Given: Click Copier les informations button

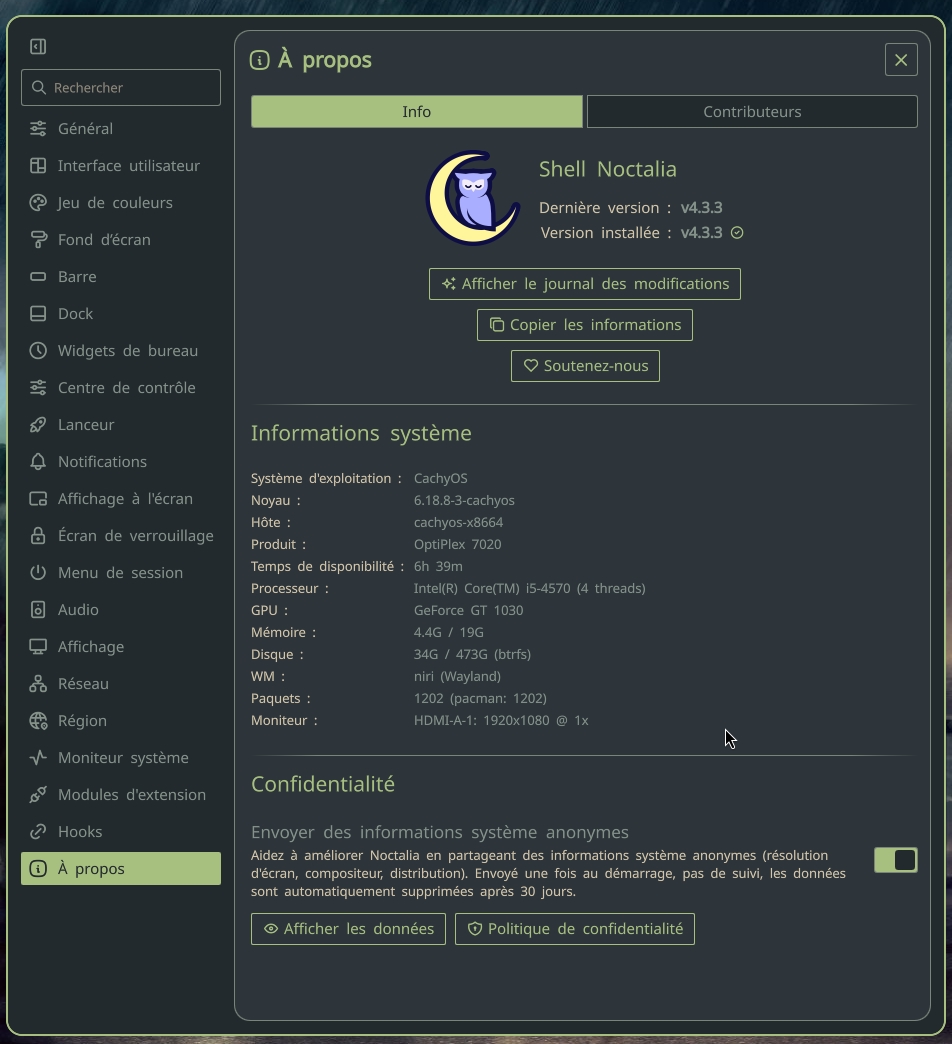Looking at the screenshot, I should [585, 325].
